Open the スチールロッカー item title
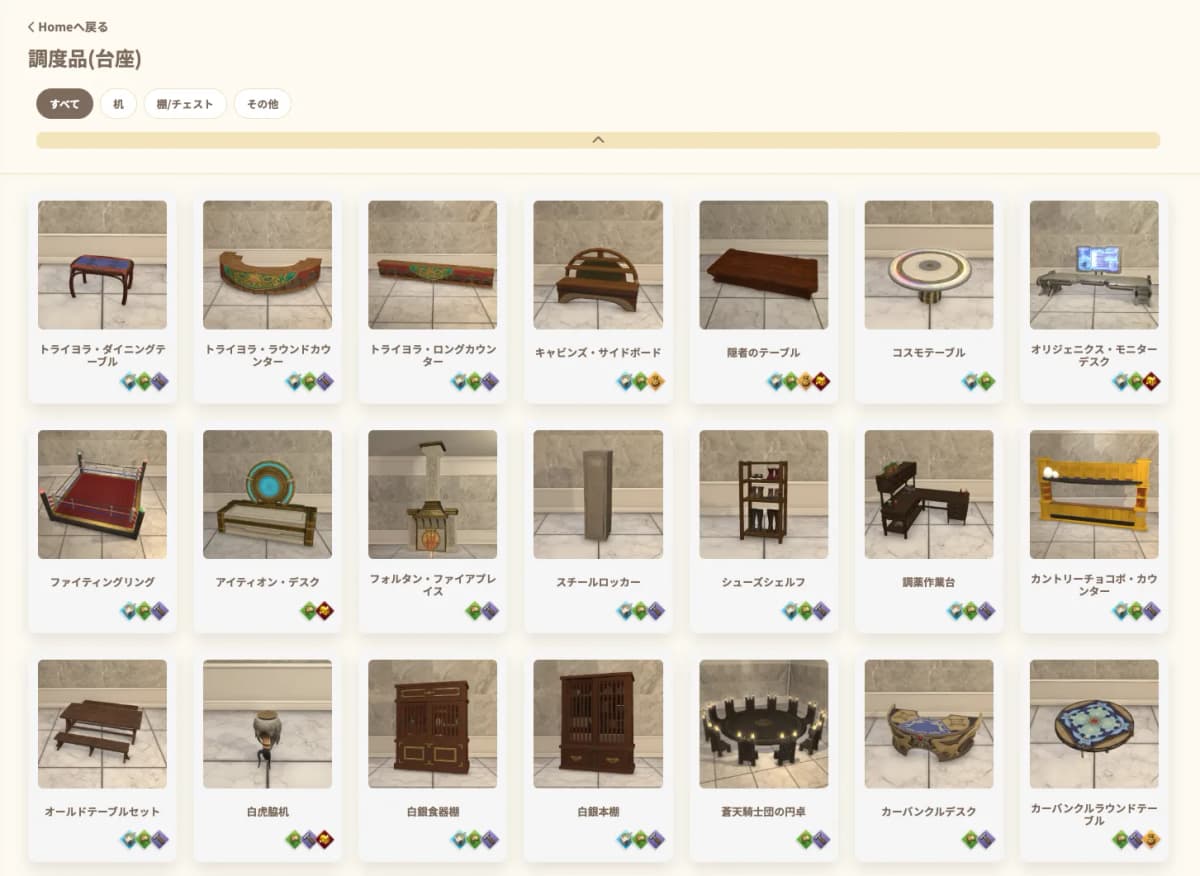The image size is (1200, 876). (598, 582)
